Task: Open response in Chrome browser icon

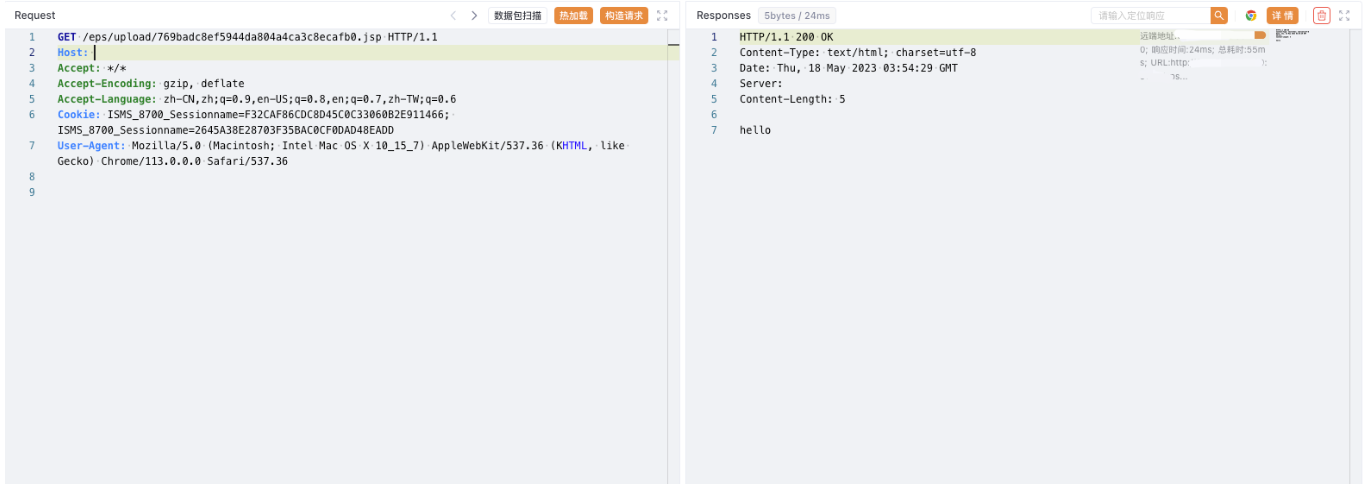Action: pyautogui.click(x=1251, y=16)
